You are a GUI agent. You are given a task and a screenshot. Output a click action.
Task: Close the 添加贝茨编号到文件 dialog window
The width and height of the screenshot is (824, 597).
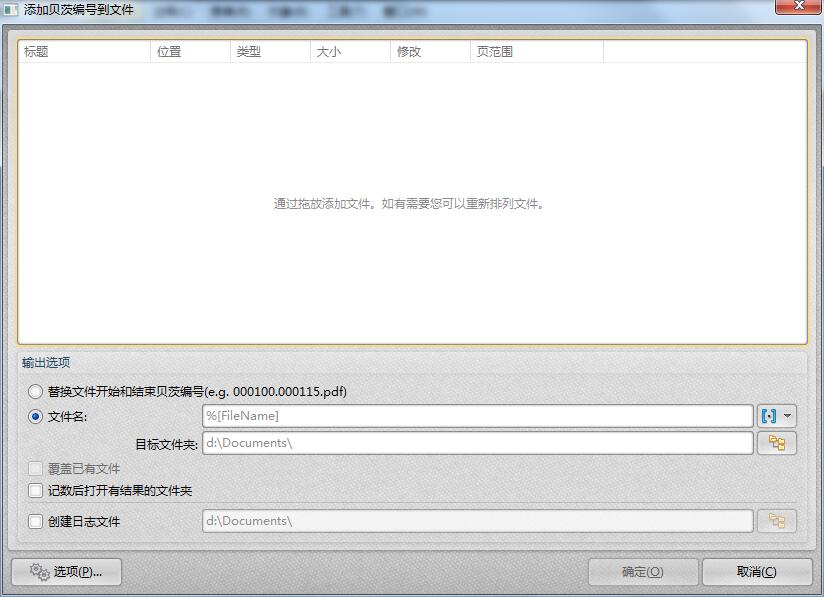pos(798,7)
